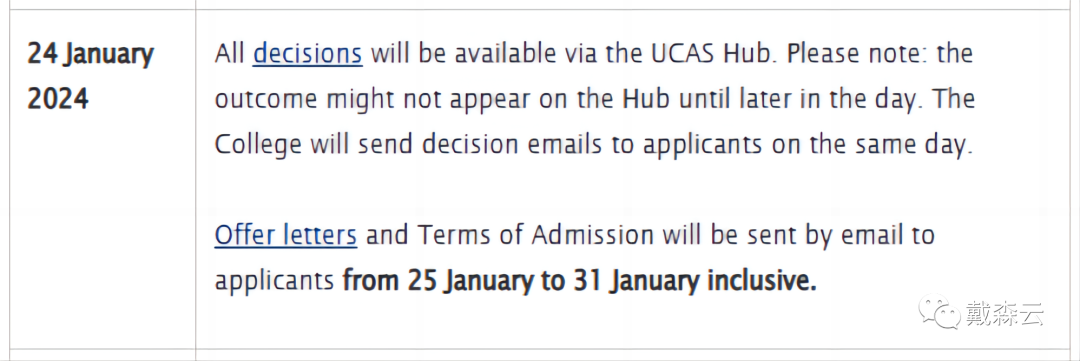Click the WeChat logo watermark icon

pos(938,312)
